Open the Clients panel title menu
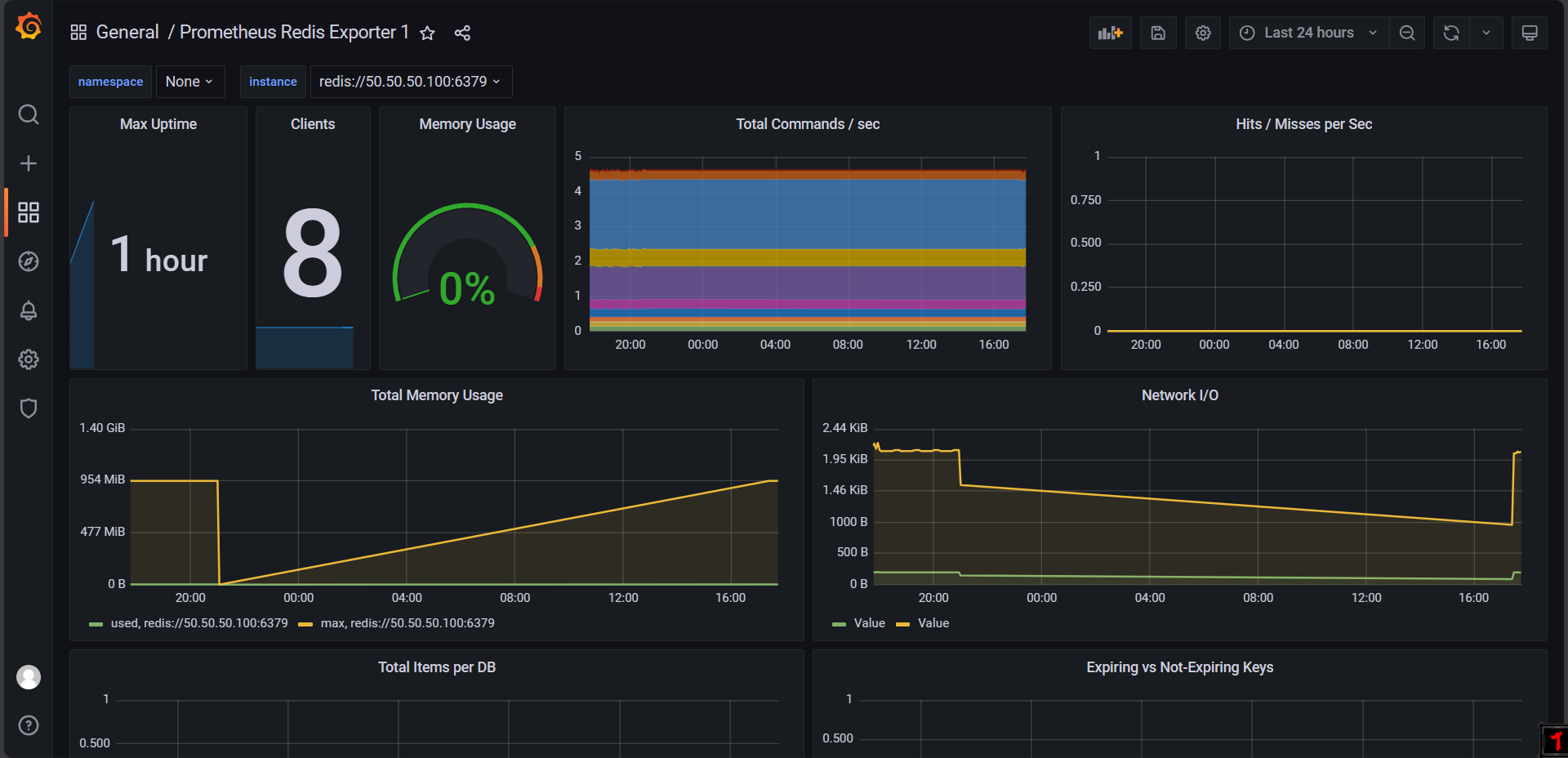Image resolution: width=1568 pixels, height=758 pixels. click(313, 124)
